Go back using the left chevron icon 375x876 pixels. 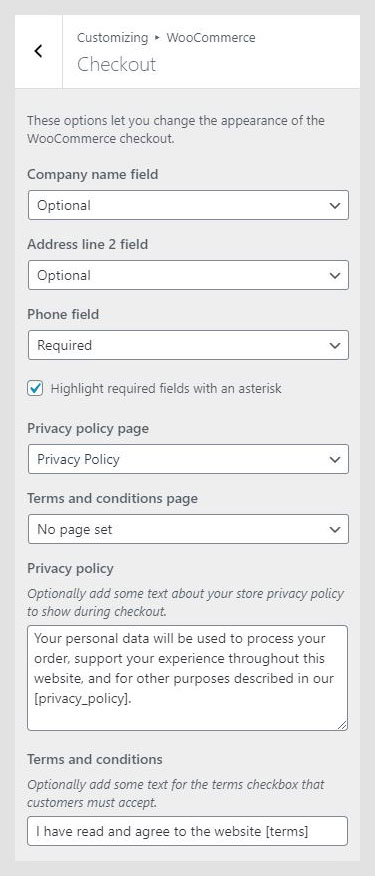click(x=38, y=51)
